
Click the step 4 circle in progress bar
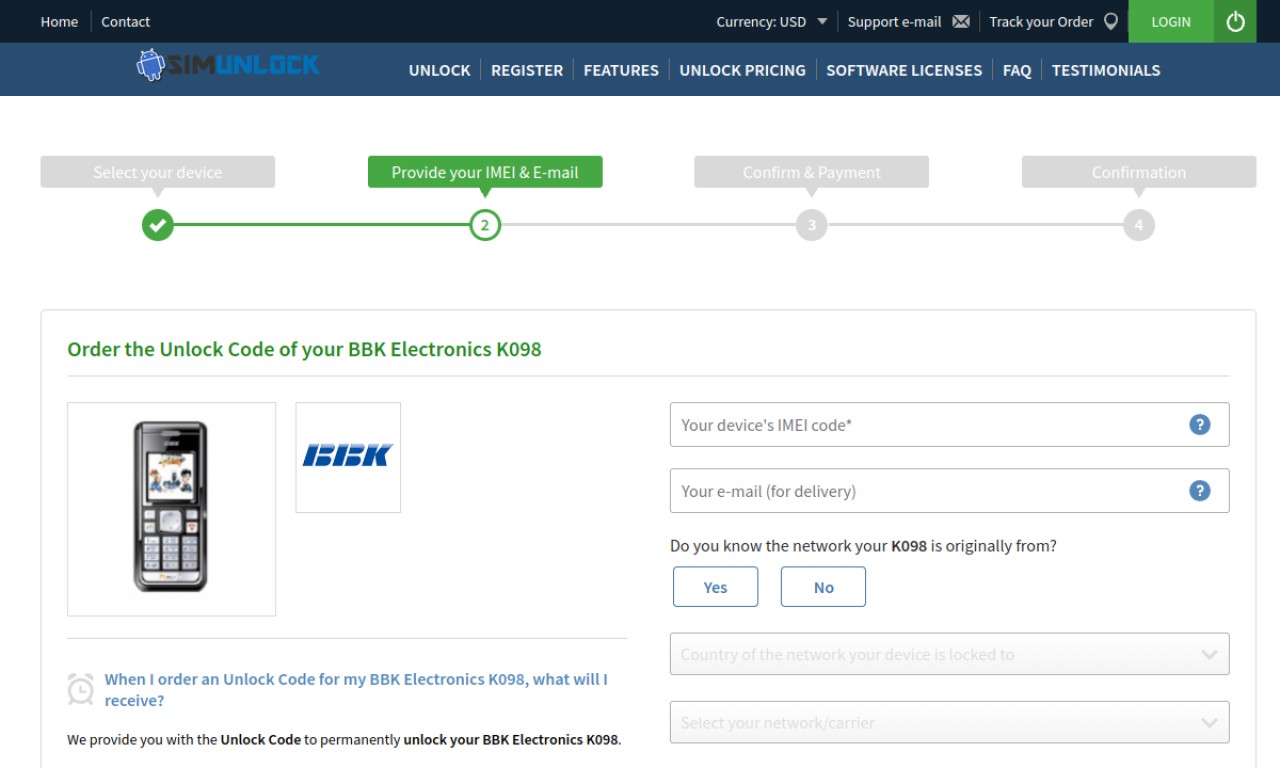[x=1139, y=225]
